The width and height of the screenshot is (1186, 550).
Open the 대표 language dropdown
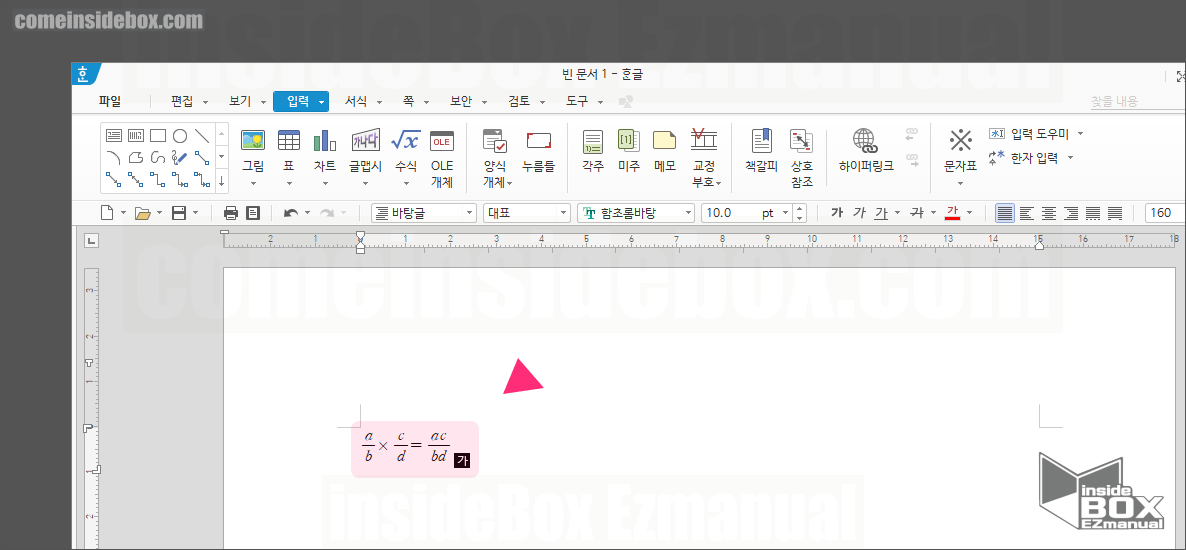[x=564, y=213]
